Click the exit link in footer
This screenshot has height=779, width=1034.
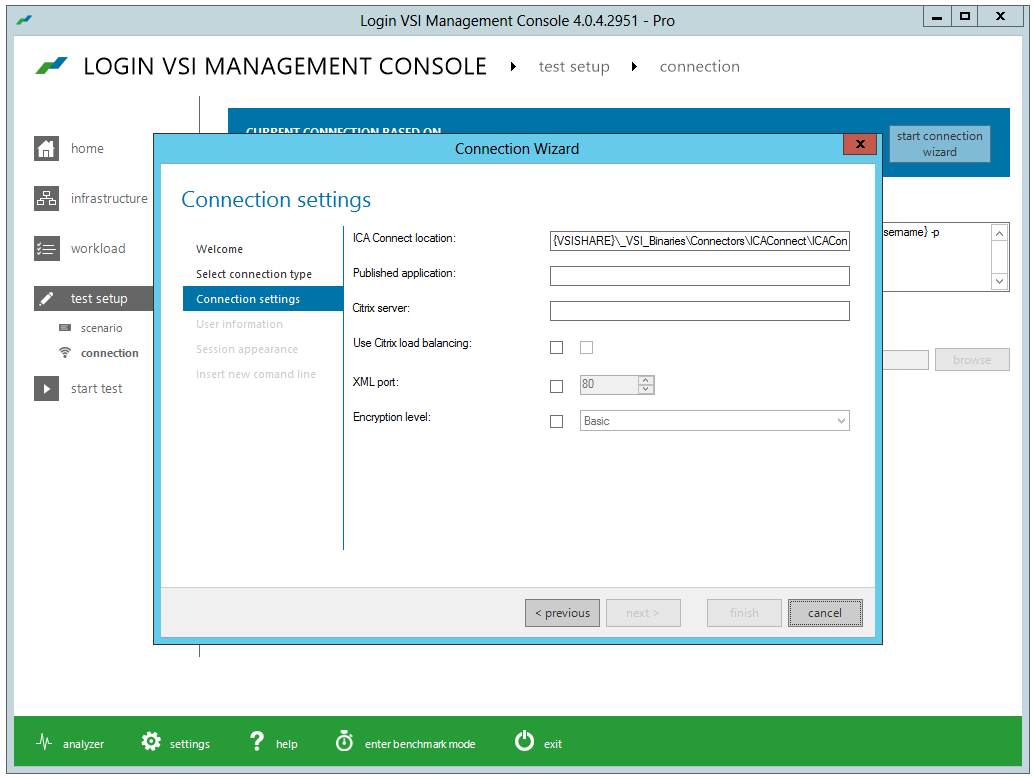(x=553, y=744)
